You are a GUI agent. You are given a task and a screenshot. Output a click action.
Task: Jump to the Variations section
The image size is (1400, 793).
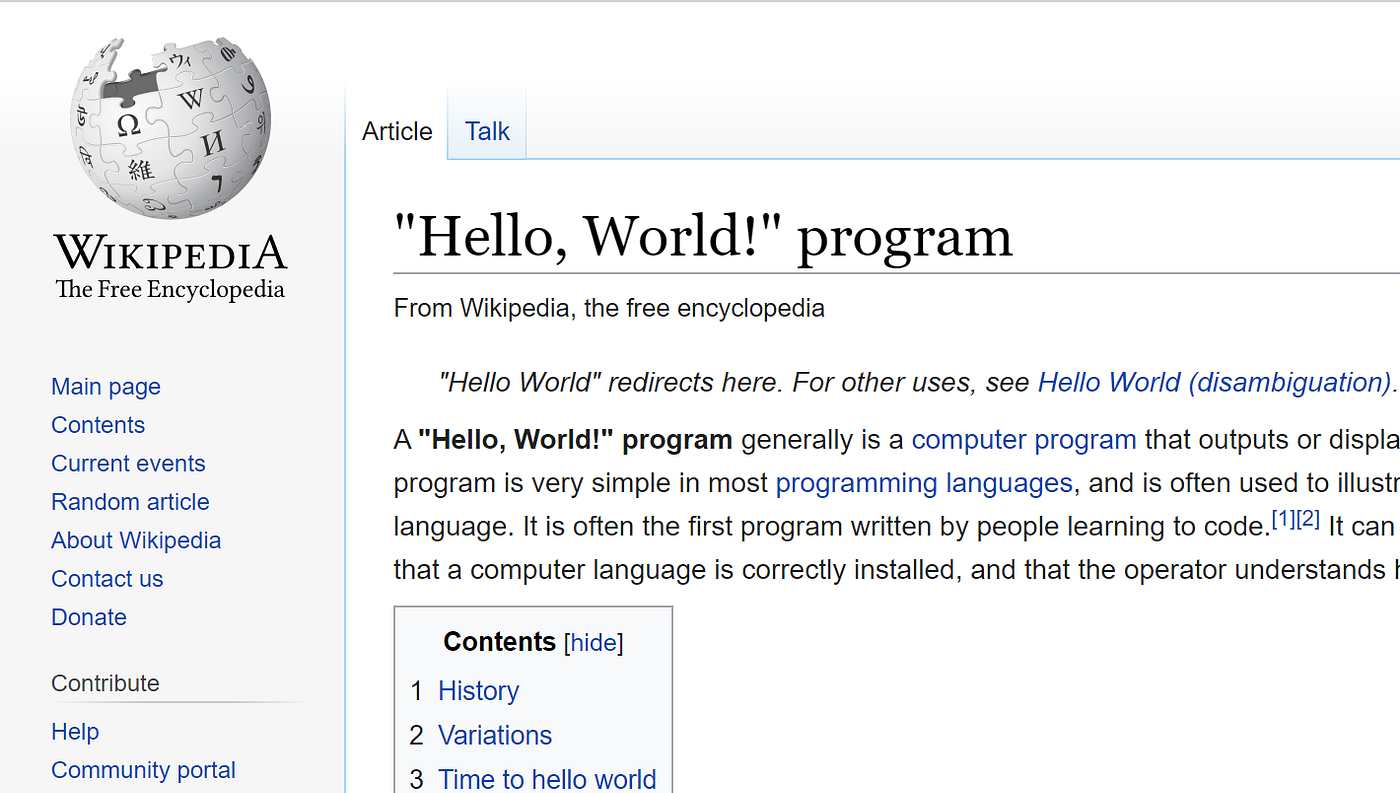coord(495,735)
